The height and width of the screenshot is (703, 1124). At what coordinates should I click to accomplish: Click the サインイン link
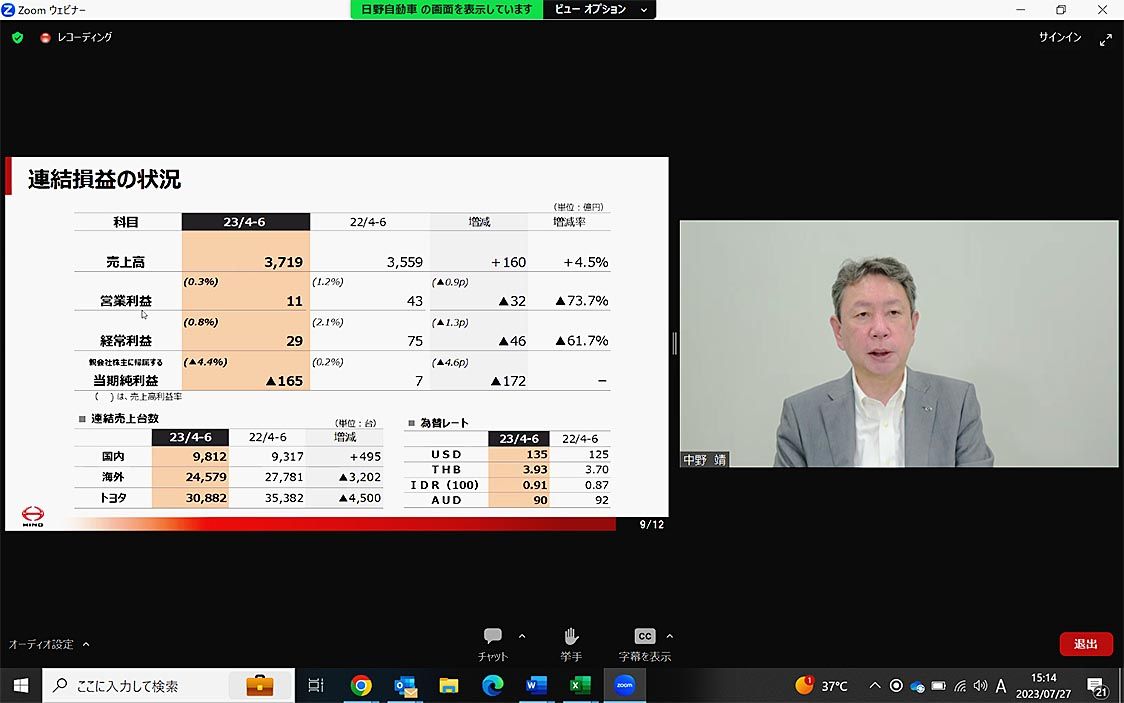pos(1059,37)
